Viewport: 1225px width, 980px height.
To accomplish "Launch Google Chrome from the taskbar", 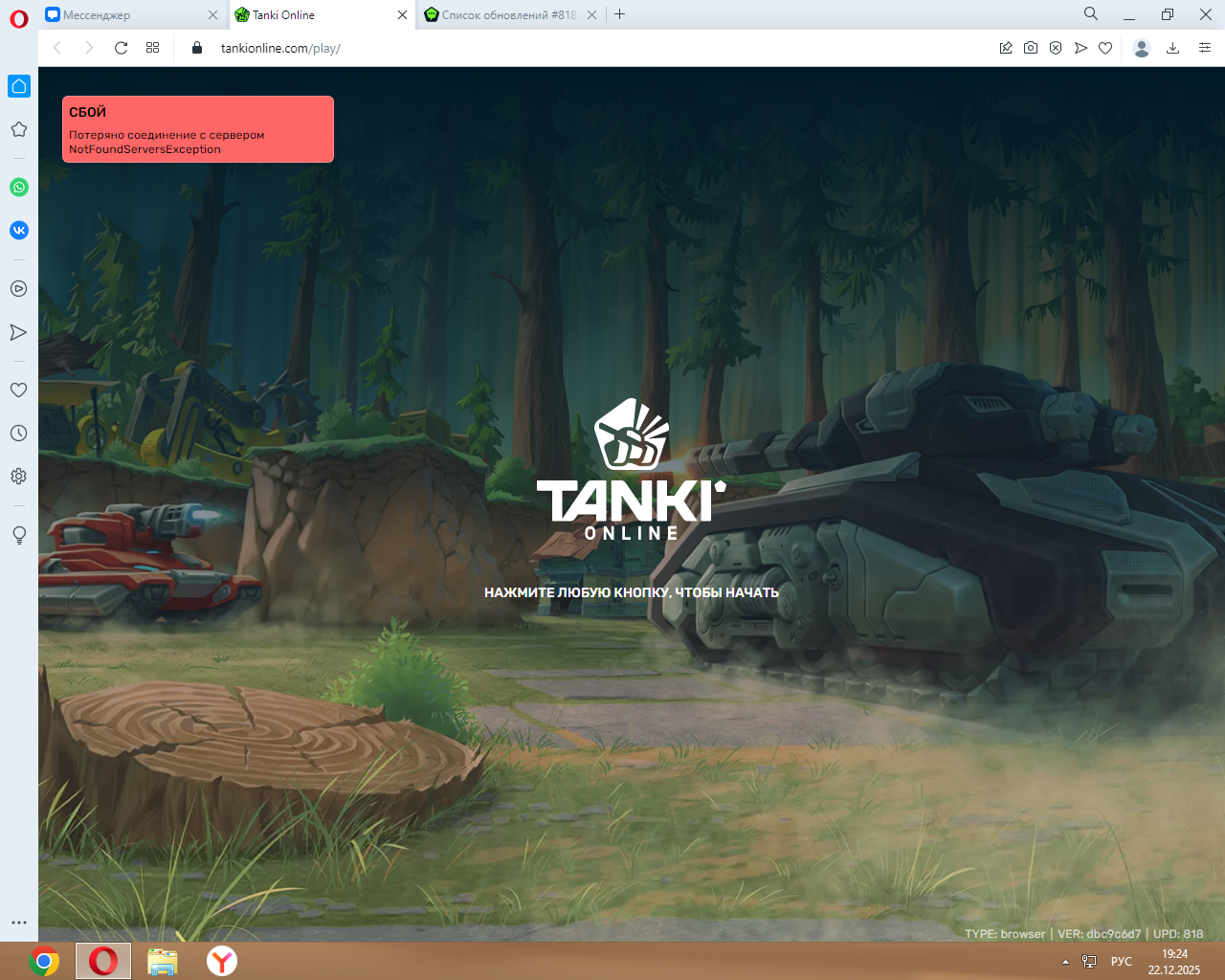I will point(44,961).
